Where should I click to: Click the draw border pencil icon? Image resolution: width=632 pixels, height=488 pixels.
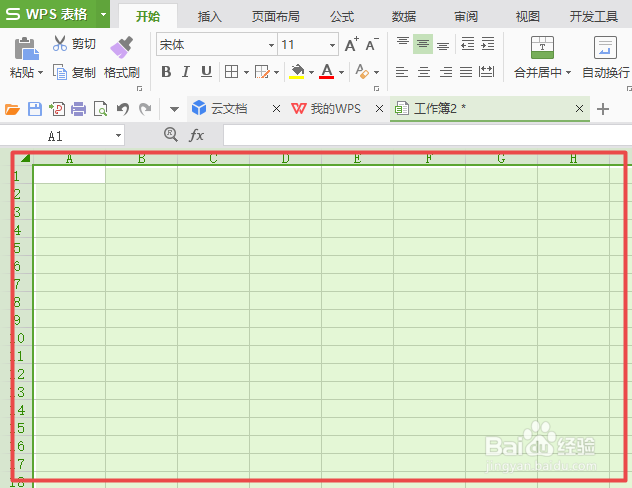pos(262,72)
